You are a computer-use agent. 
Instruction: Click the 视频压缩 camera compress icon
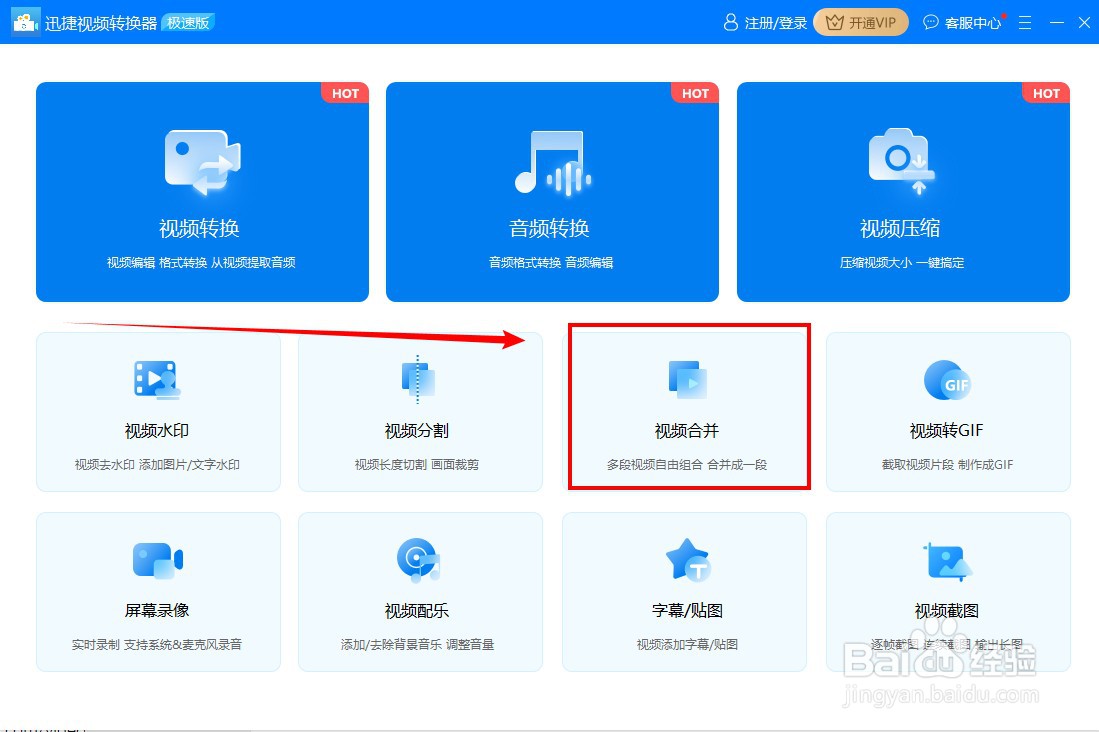pyautogui.click(x=901, y=161)
